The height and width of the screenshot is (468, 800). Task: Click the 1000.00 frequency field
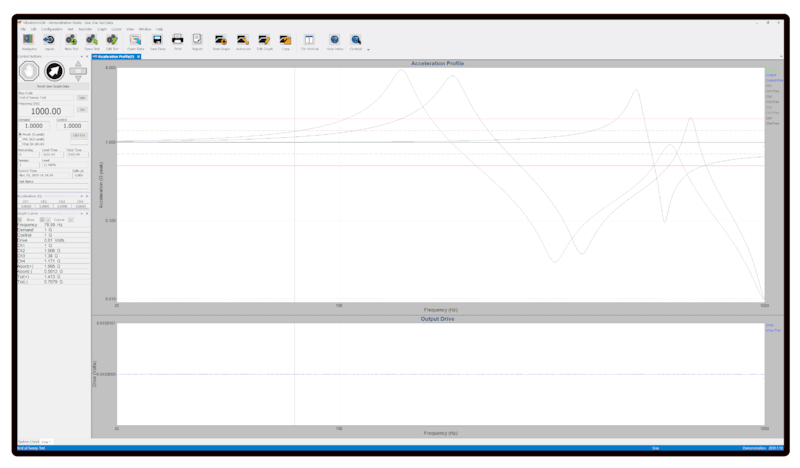click(46, 111)
